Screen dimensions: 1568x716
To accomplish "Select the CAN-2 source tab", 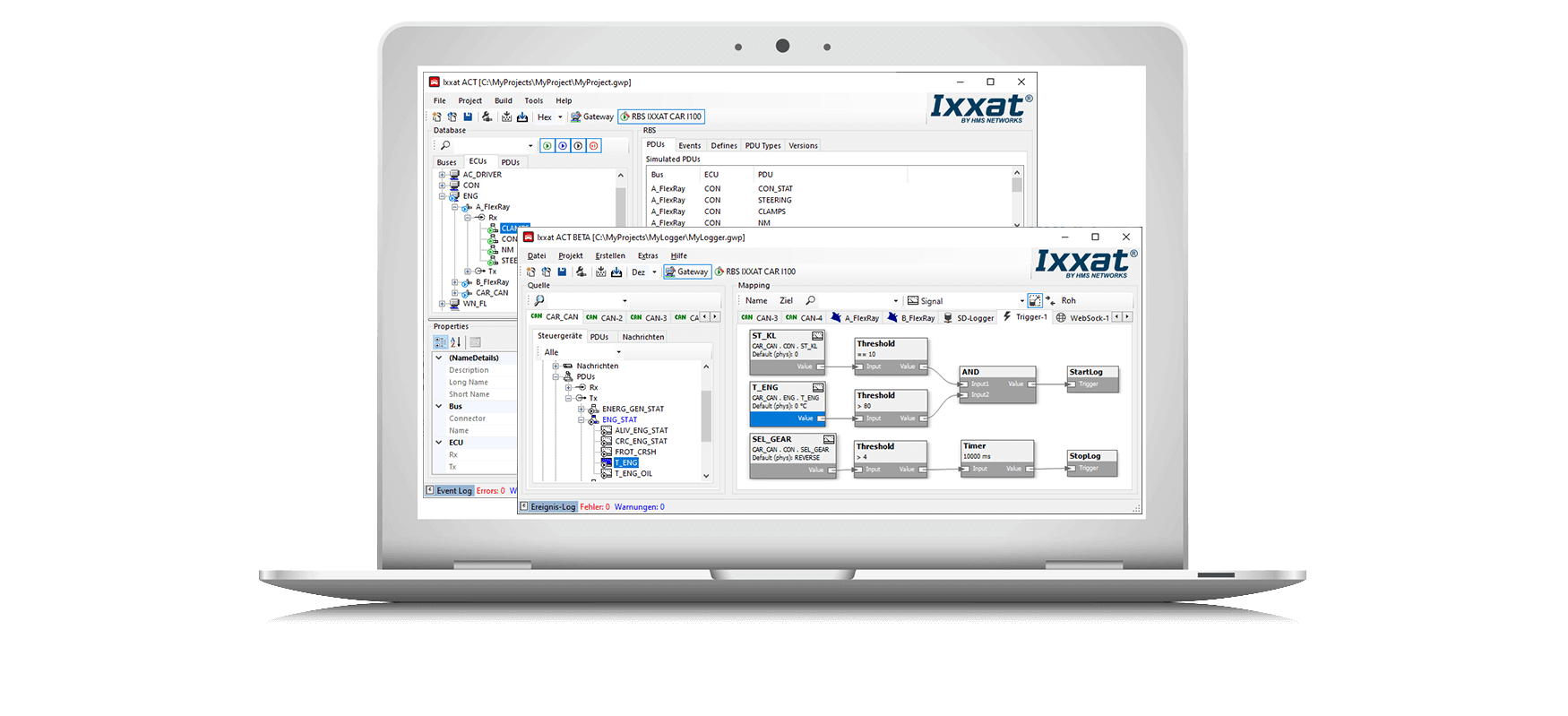I will pos(605,317).
